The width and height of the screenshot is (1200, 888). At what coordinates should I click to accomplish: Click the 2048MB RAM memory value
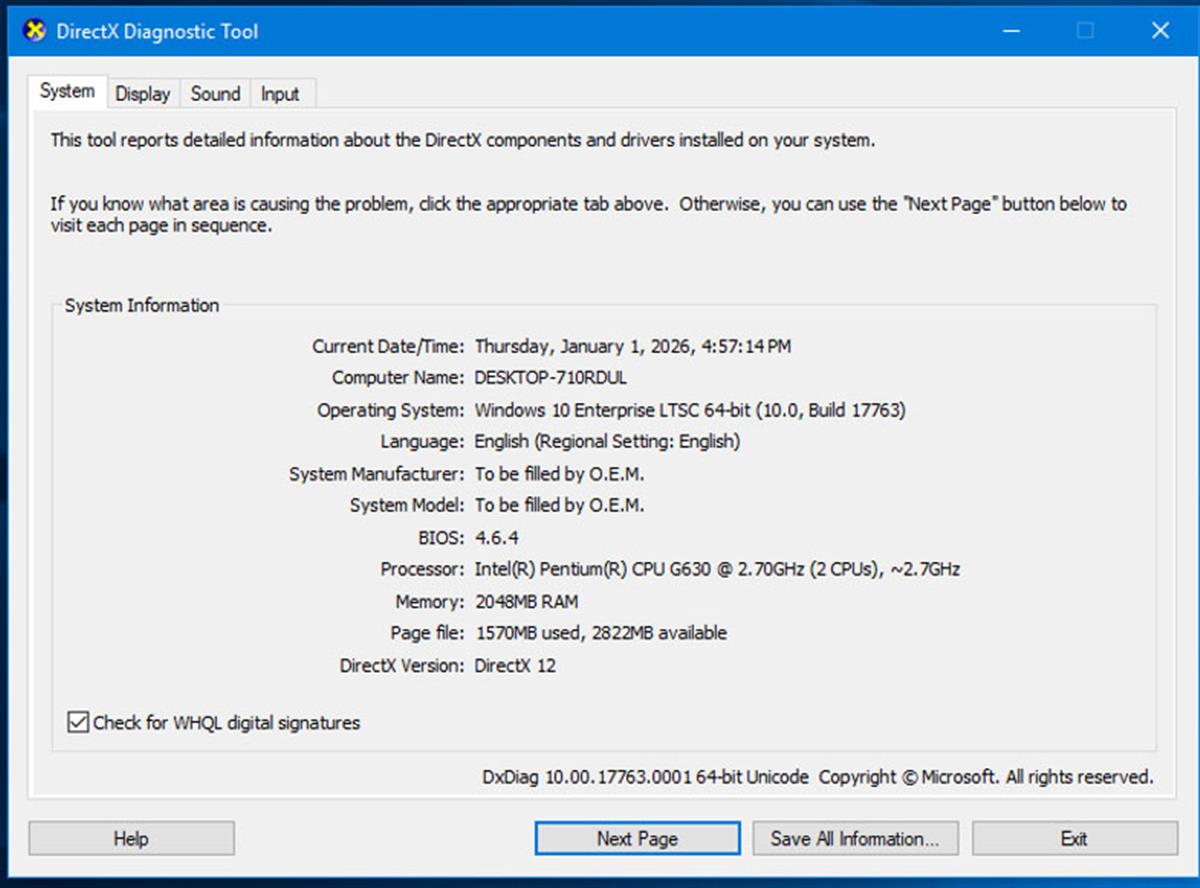[x=526, y=601]
